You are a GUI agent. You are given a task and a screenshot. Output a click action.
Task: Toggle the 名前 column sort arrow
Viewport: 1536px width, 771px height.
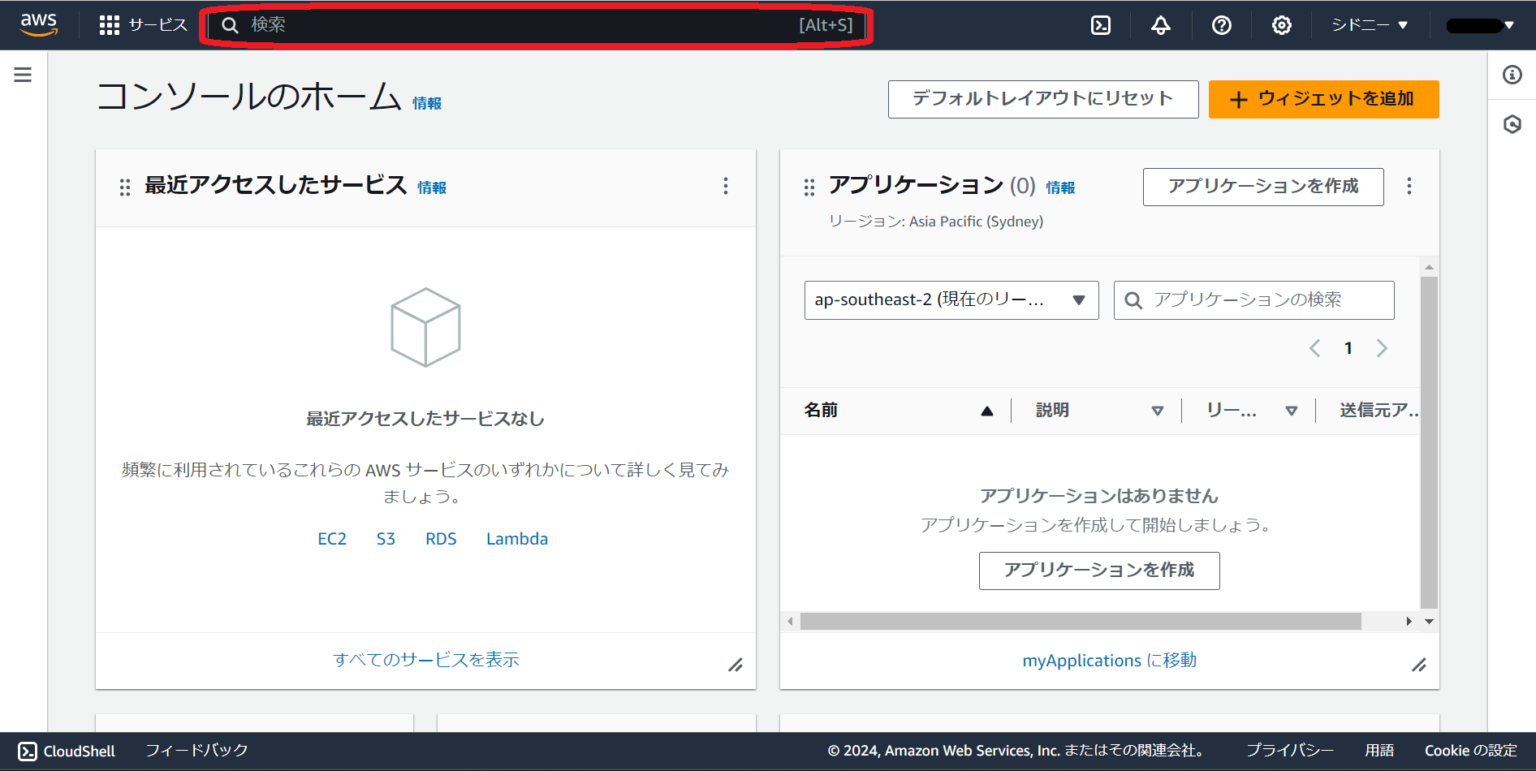[986, 410]
